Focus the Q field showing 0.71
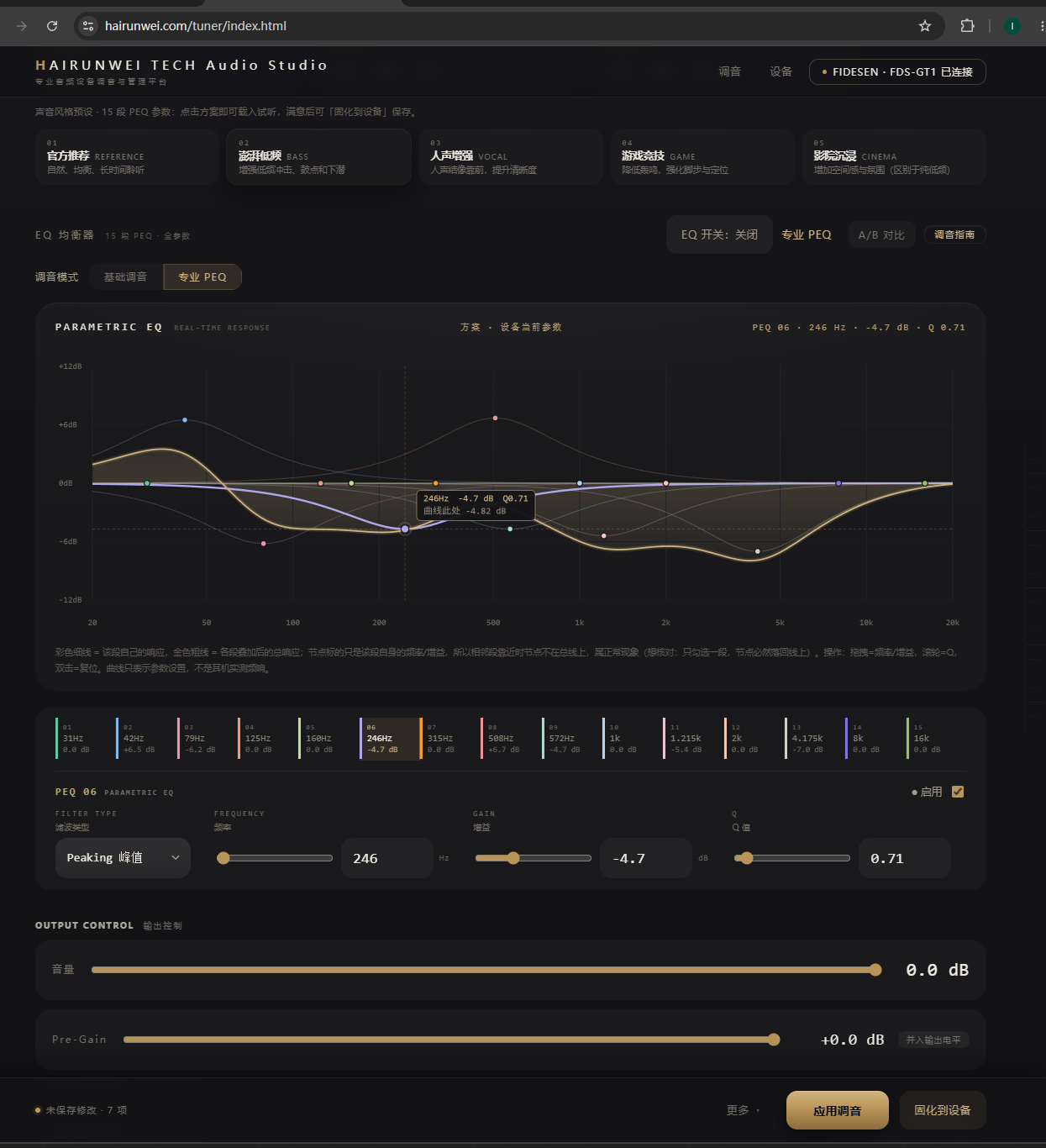This screenshot has width=1046, height=1148. 905,858
